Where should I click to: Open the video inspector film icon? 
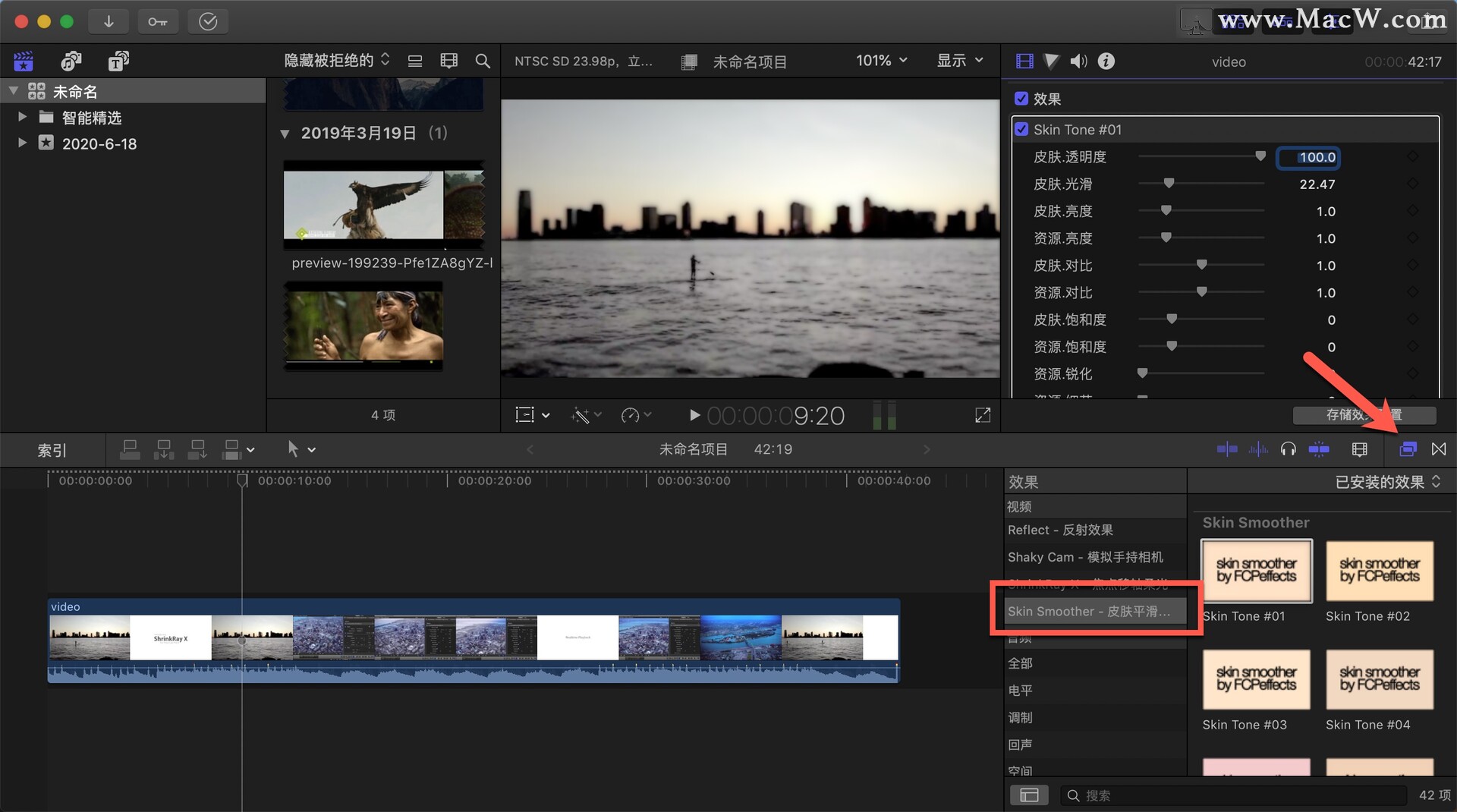(x=1024, y=61)
